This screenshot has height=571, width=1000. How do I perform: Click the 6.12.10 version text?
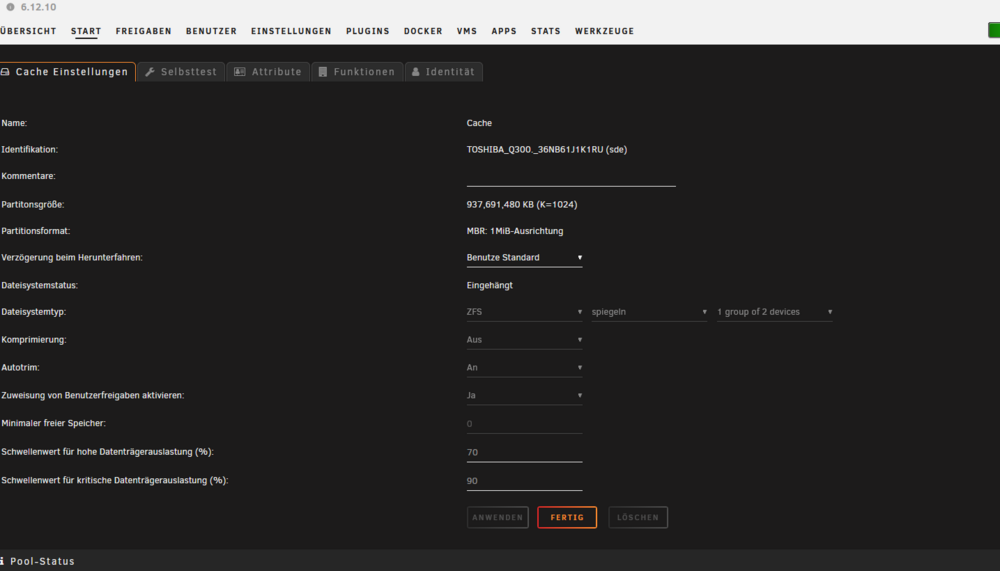[38, 7]
